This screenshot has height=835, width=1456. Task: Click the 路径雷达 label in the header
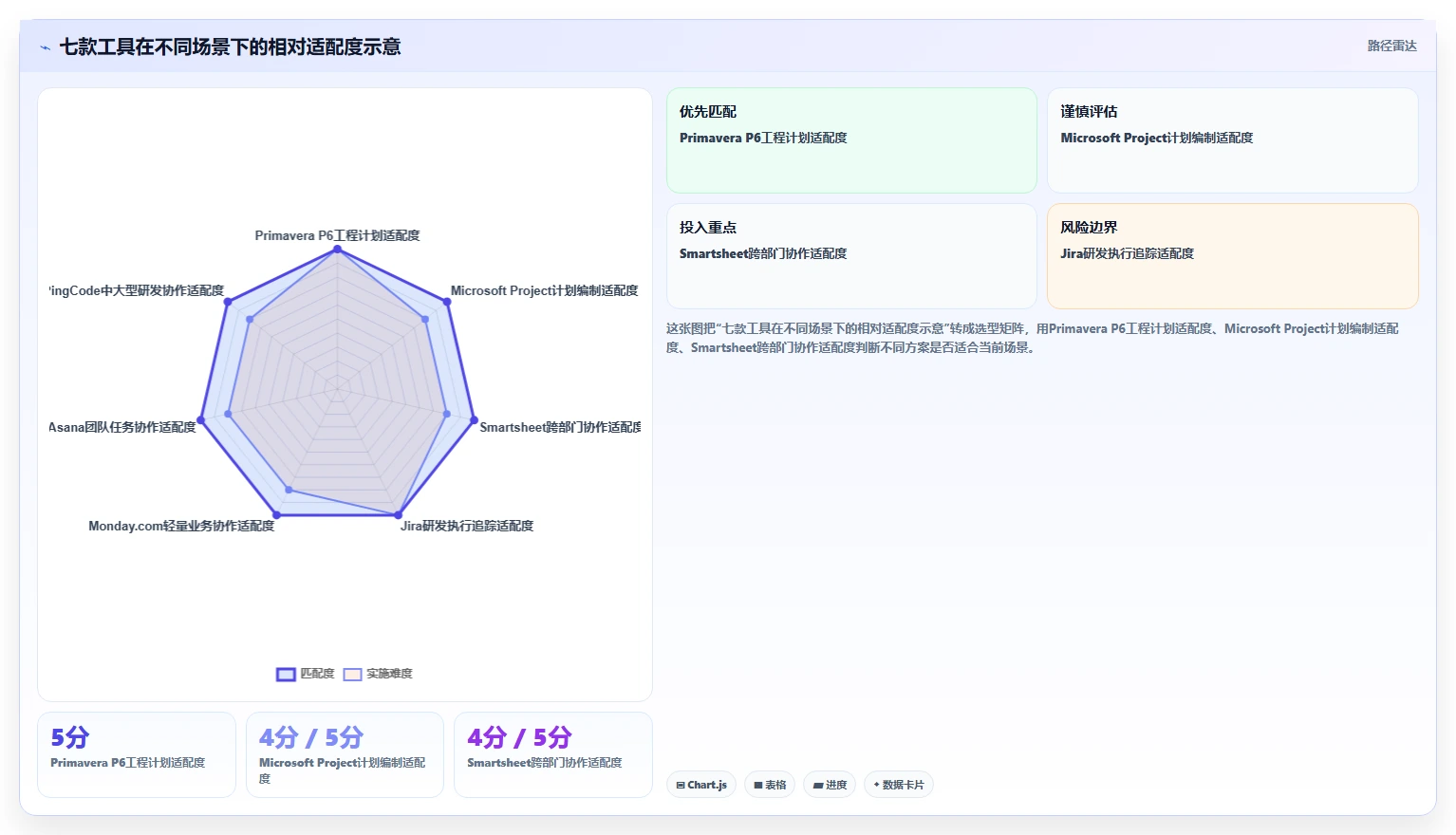[x=1391, y=46]
